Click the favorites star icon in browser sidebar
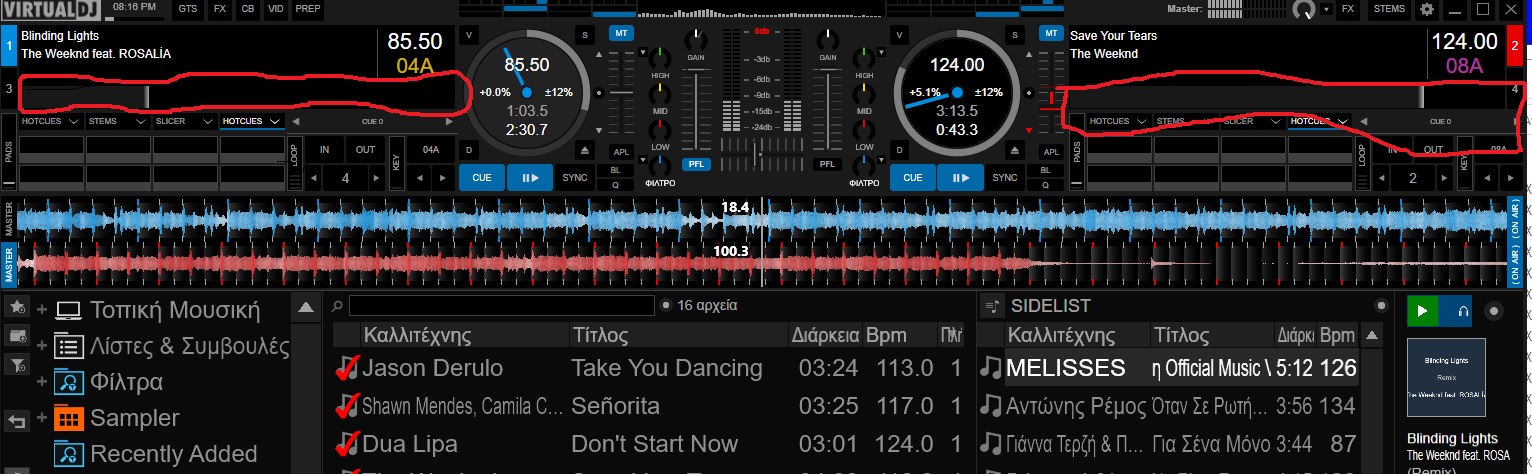1532x474 pixels. (x=17, y=306)
